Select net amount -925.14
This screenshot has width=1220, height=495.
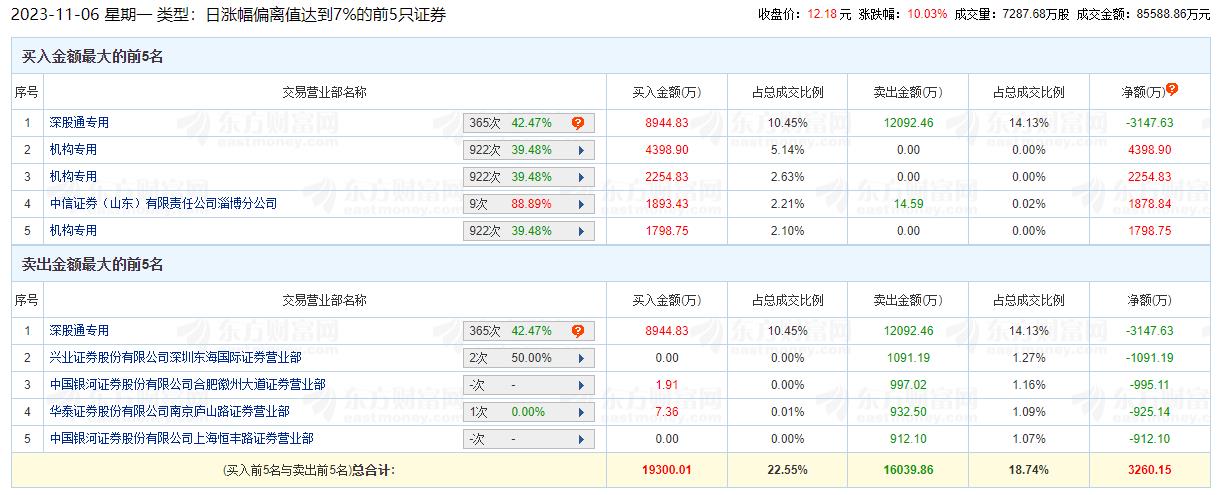(1149, 412)
